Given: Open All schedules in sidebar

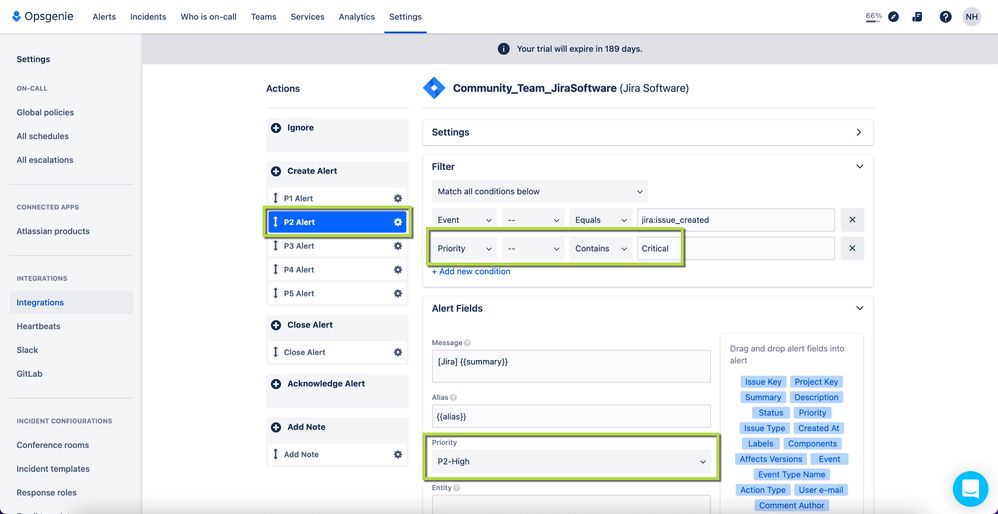Looking at the screenshot, I should [43, 136].
